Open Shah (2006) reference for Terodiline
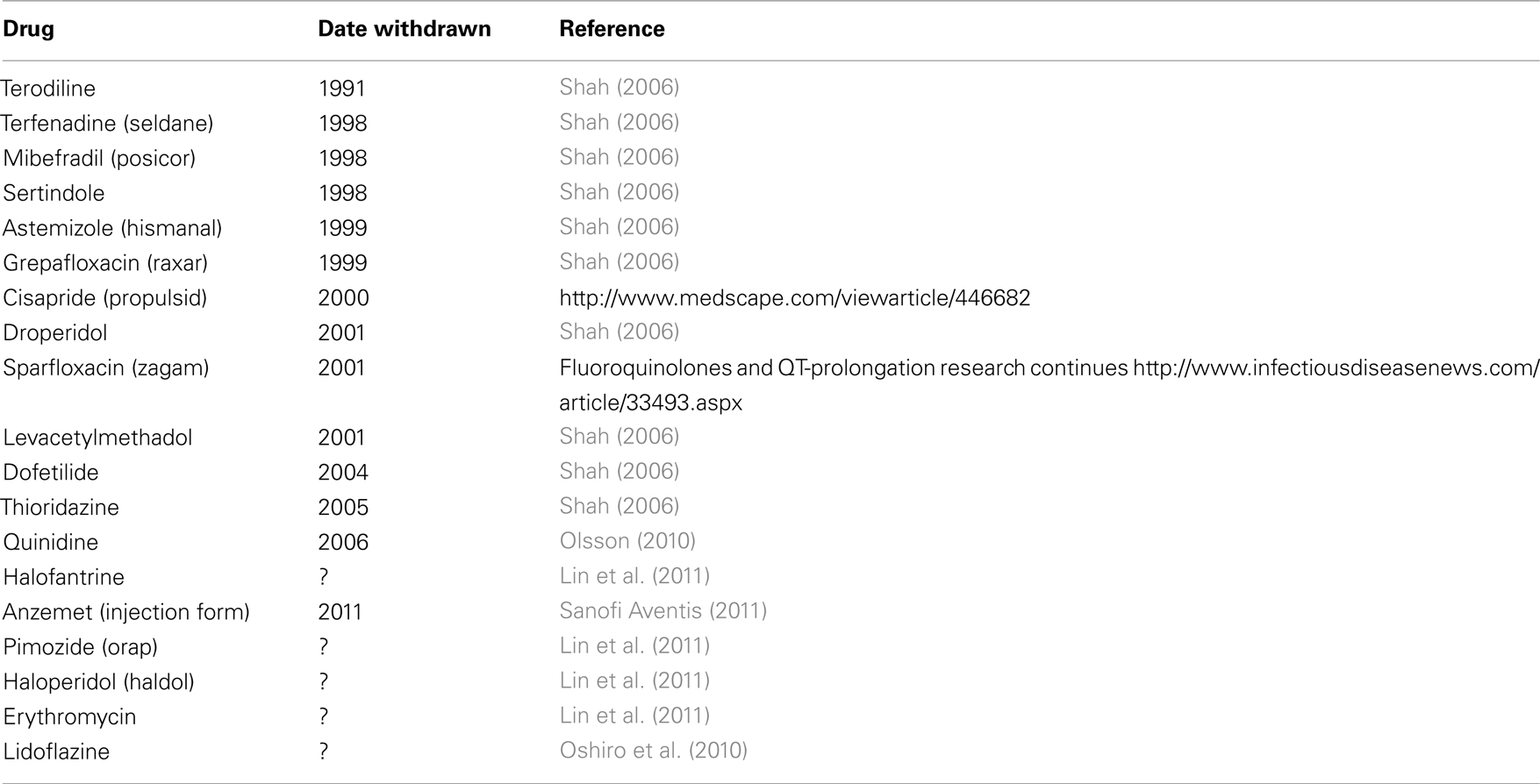 click(620, 87)
